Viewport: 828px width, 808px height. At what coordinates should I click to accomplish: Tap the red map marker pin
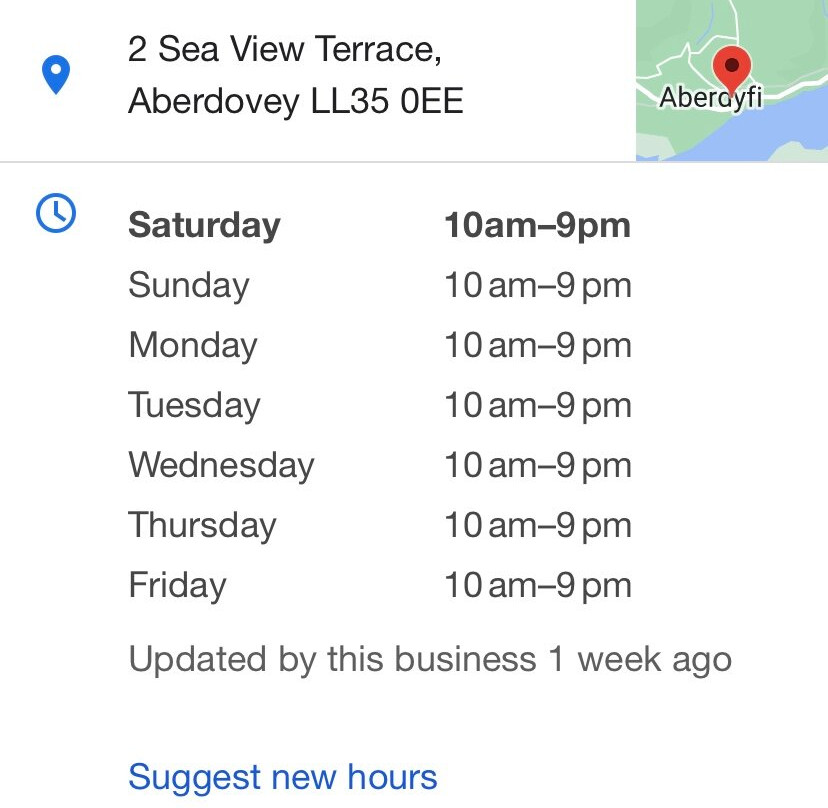click(731, 70)
